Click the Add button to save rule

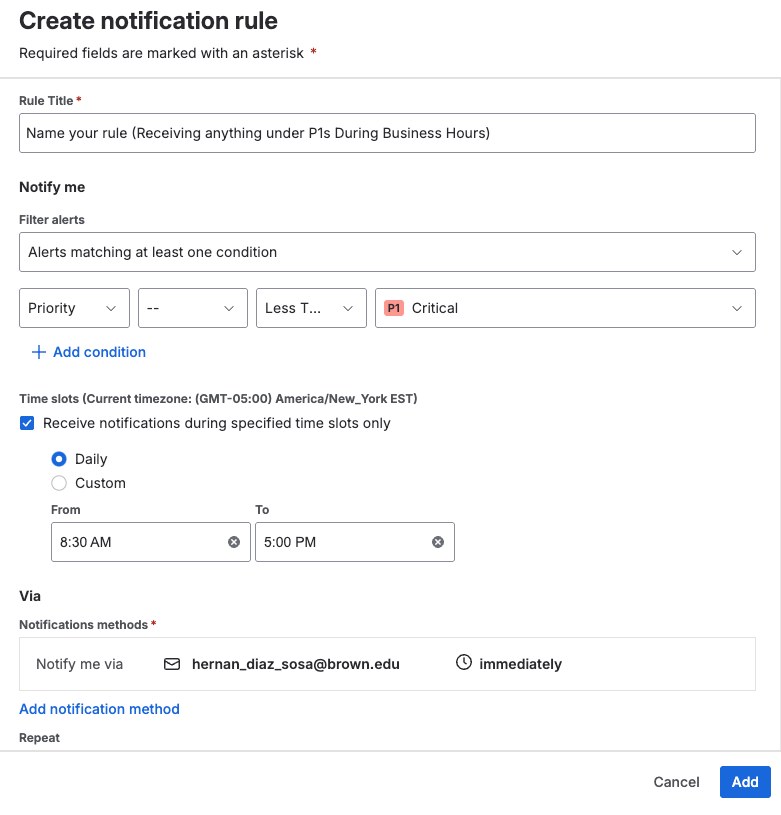(x=745, y=782)
